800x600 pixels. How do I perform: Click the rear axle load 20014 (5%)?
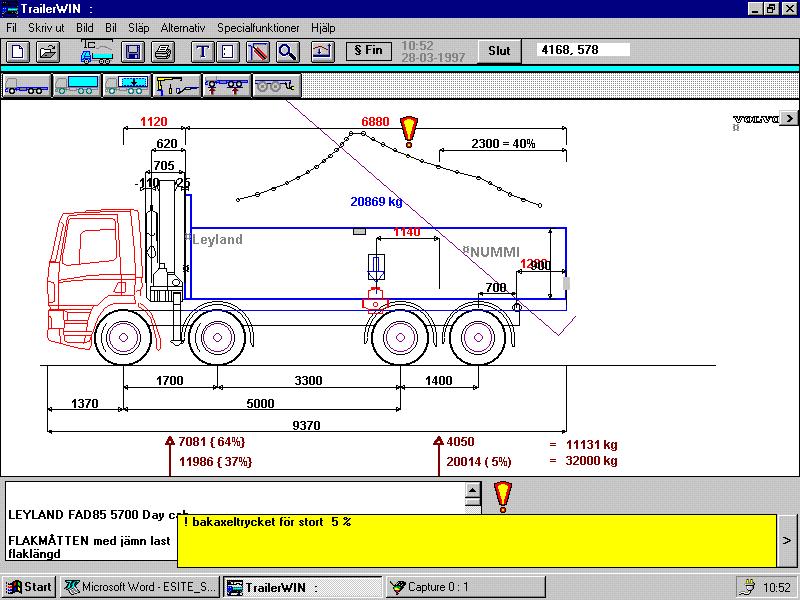point(479,462)
